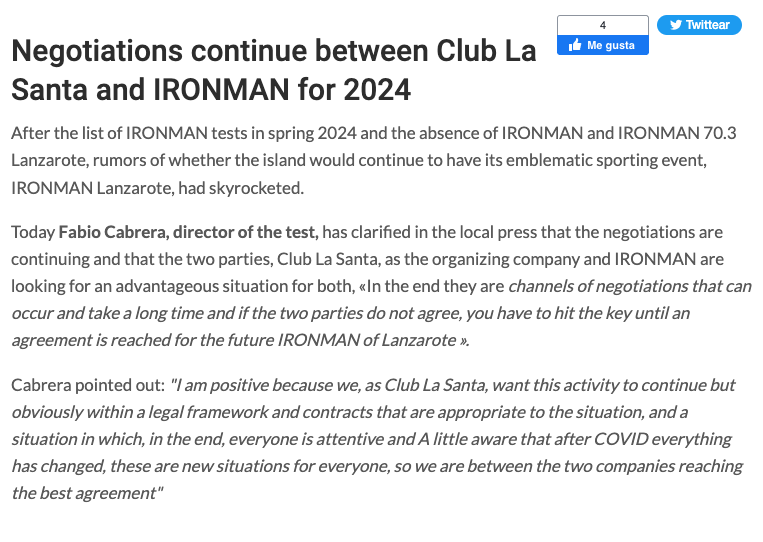Click the headline starting 'Negotiations continue between'

coord(273,70)
